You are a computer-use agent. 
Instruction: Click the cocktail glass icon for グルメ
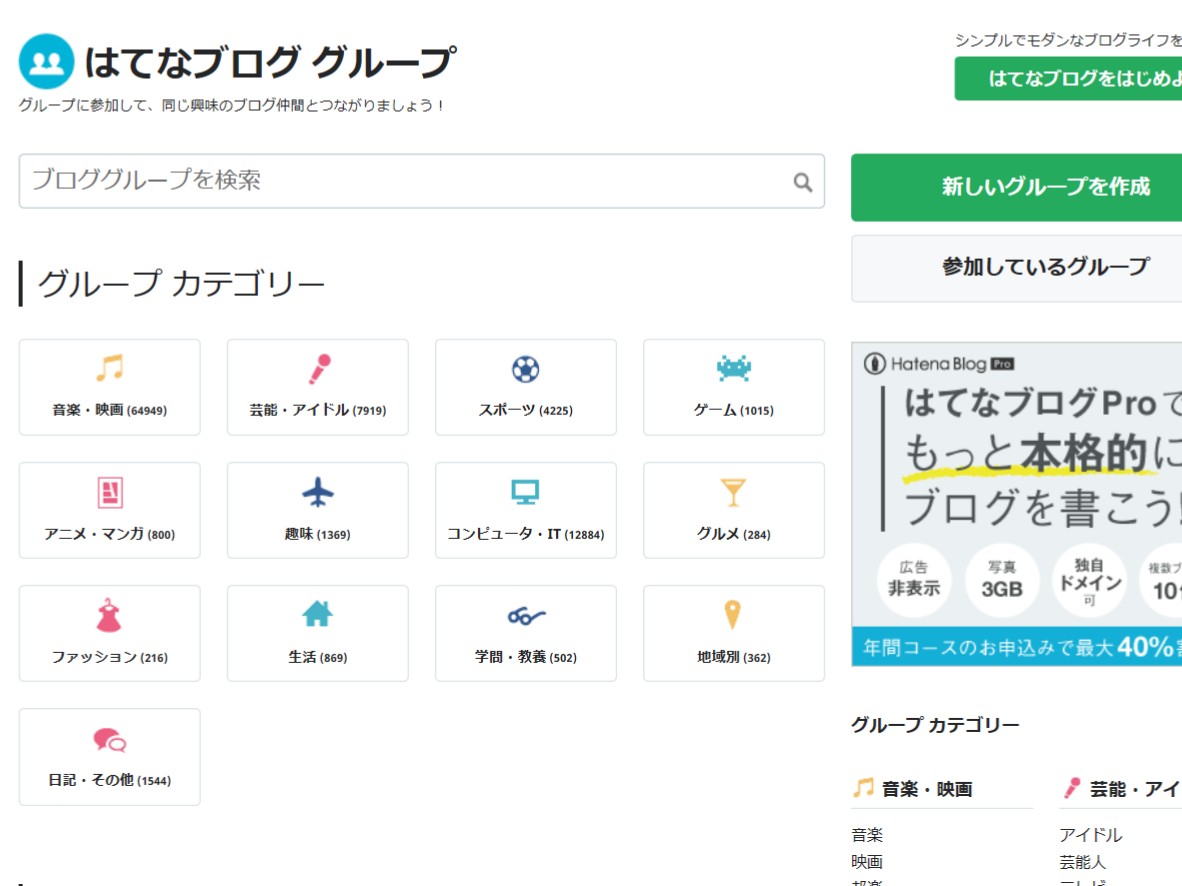pos(733,492)
